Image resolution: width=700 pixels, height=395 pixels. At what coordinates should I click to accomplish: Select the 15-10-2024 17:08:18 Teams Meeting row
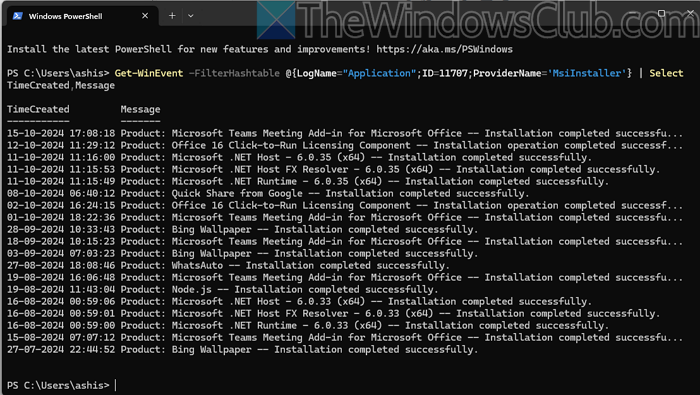(x=345, y=133)
